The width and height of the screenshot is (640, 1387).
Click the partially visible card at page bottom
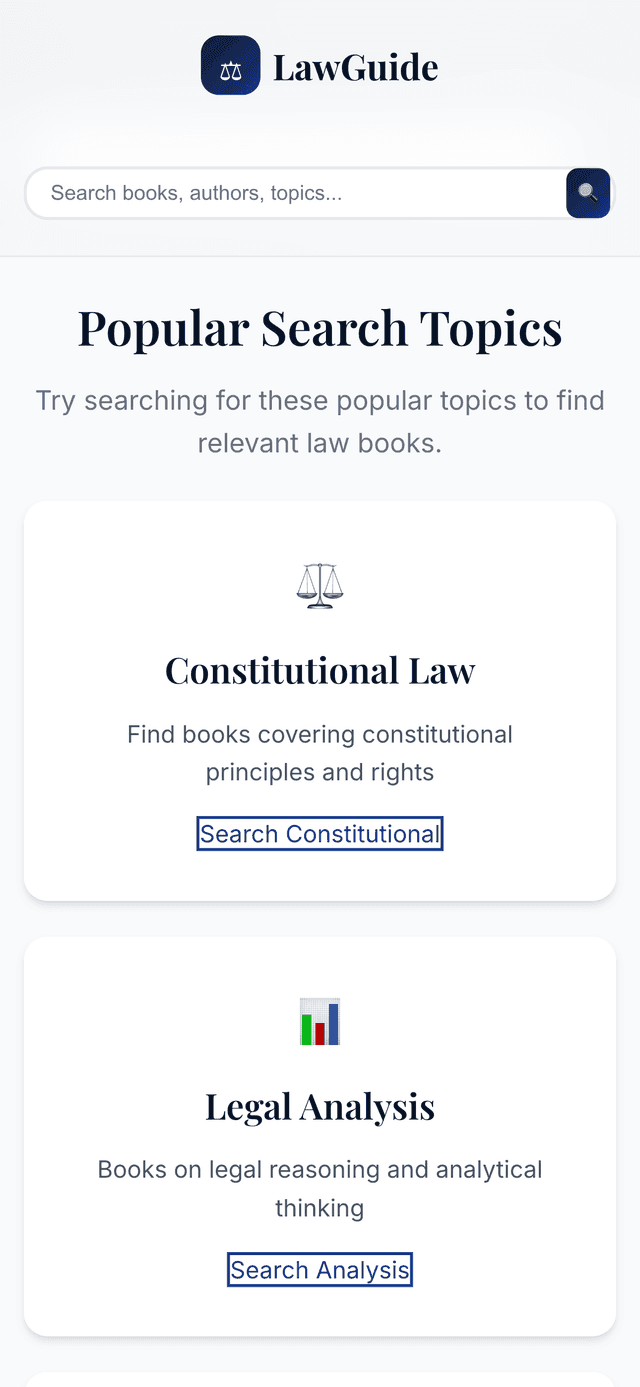(x=320, y=1380)
